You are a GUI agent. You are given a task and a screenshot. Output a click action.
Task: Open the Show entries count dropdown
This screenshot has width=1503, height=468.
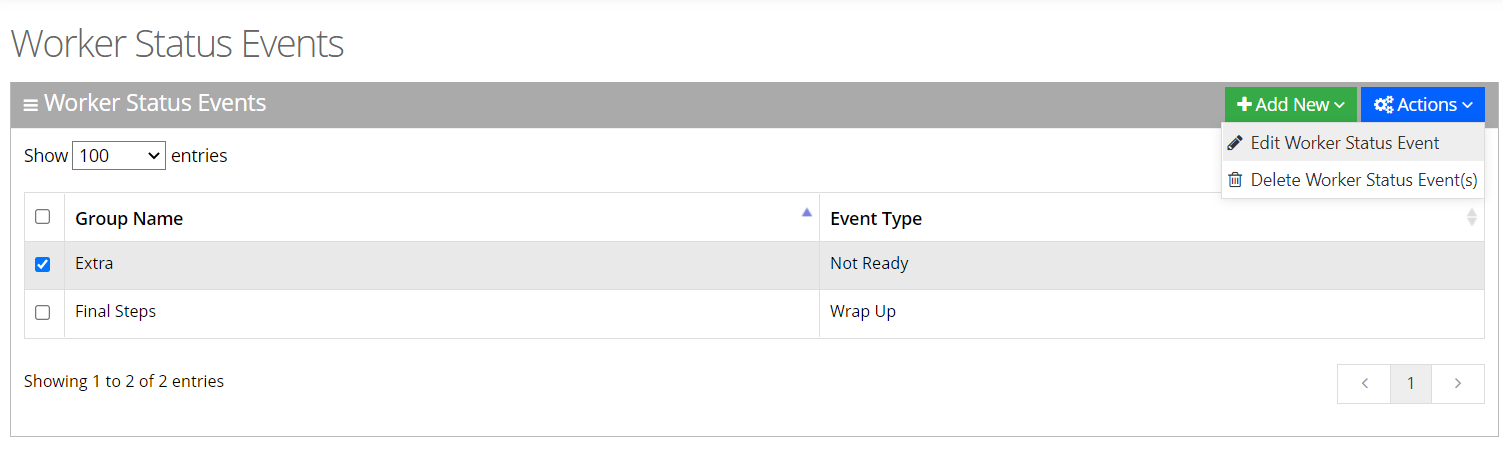[x=119, y=156]
